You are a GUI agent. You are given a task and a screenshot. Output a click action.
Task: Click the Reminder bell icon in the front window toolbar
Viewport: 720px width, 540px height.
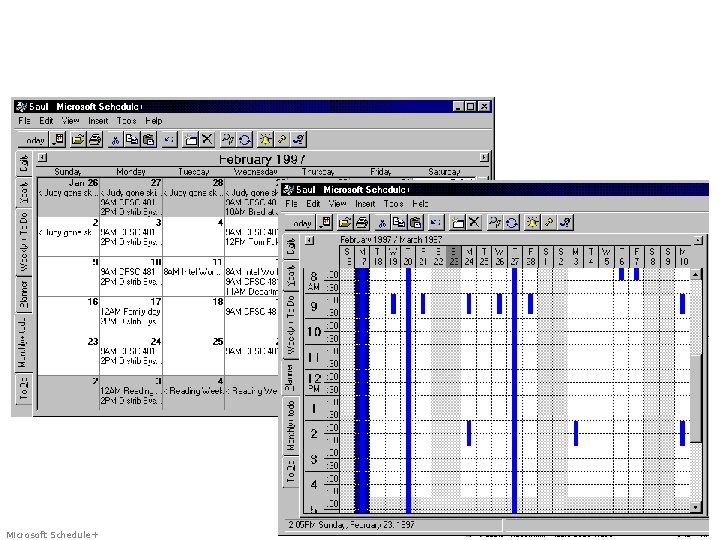coord(532,223)
